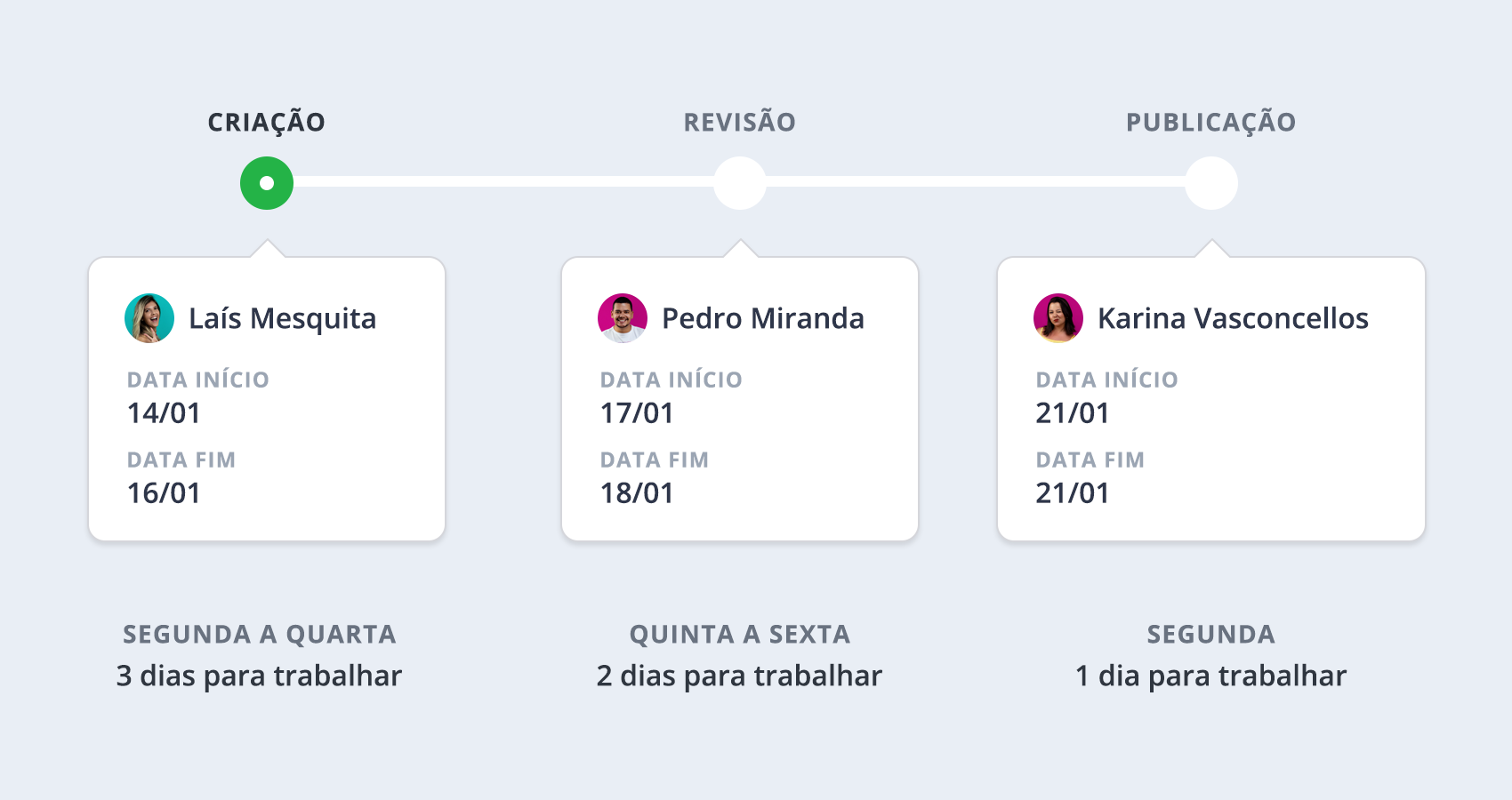Edit the 18/01 end date in Revisão
This screenshot has width=1512, height=800.
[x=637, y=493]
